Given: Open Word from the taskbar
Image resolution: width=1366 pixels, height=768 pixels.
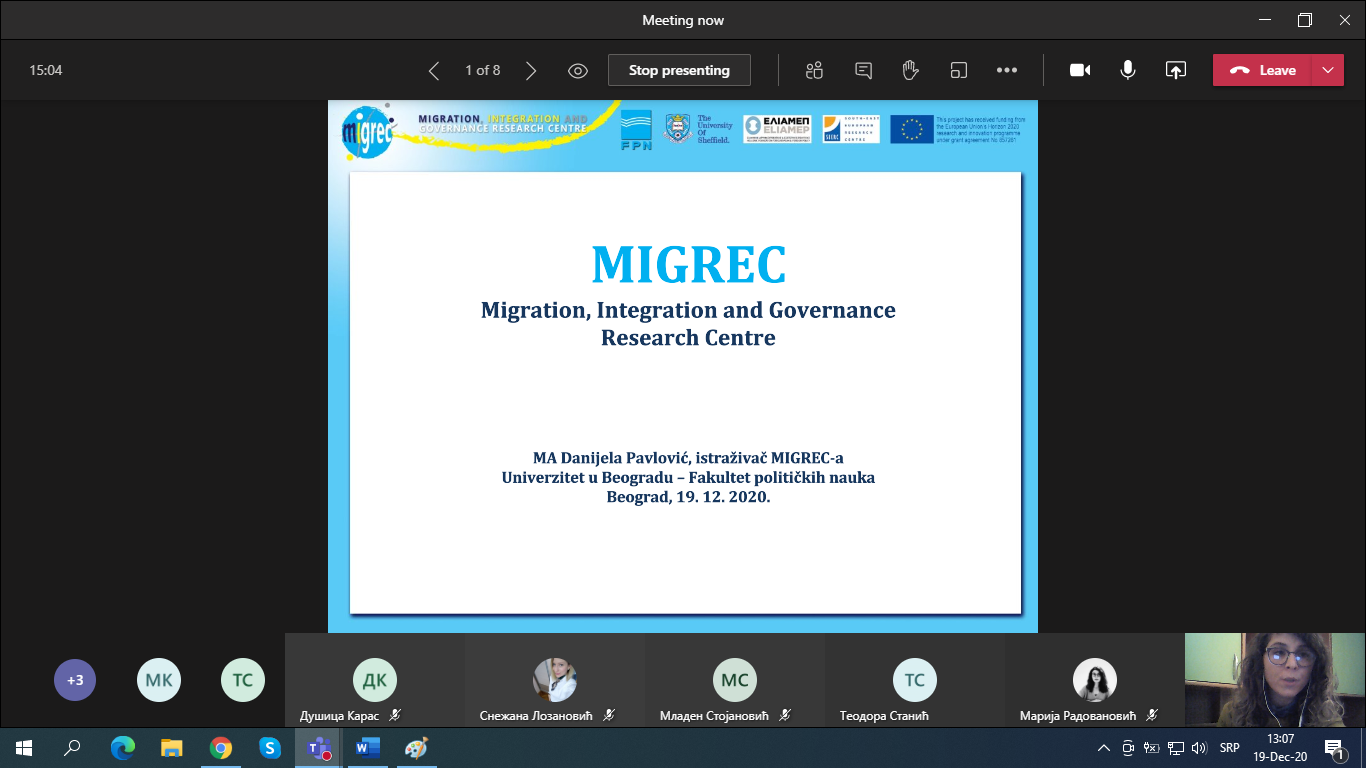Looking at the screenshot, I should point(367,748).
